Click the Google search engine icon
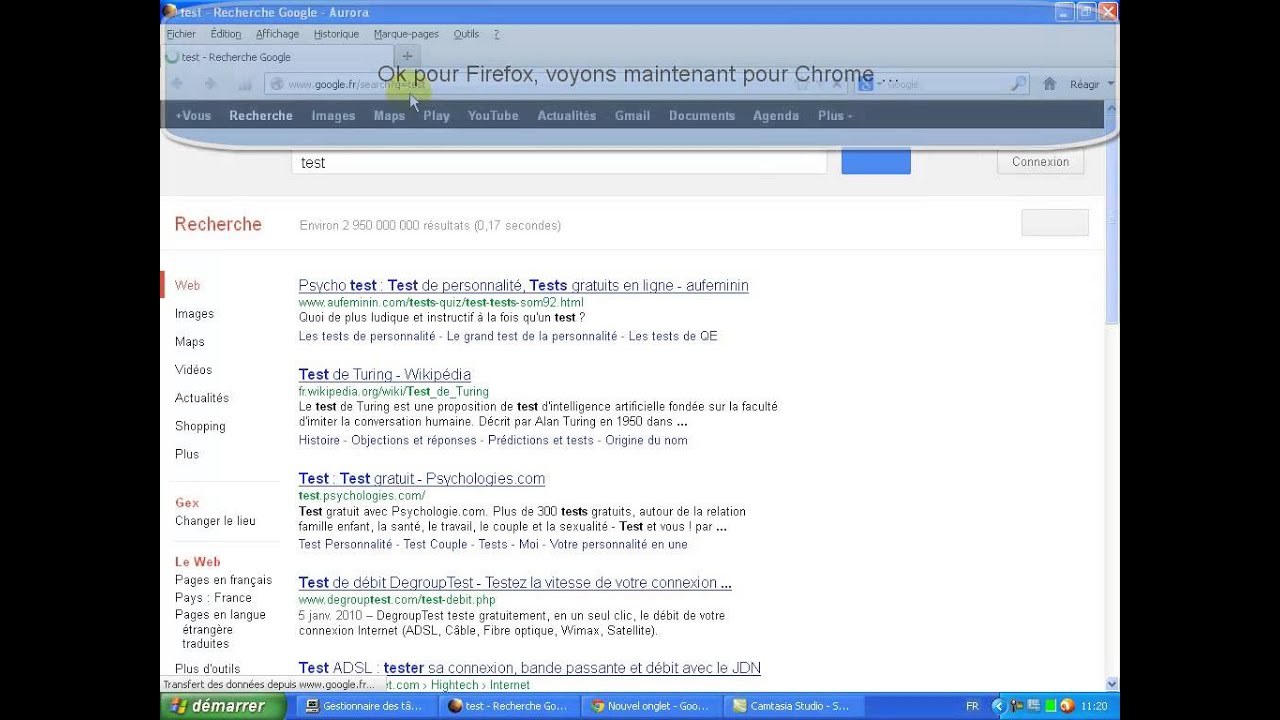Screen dimensions: 1280x720 866,84
